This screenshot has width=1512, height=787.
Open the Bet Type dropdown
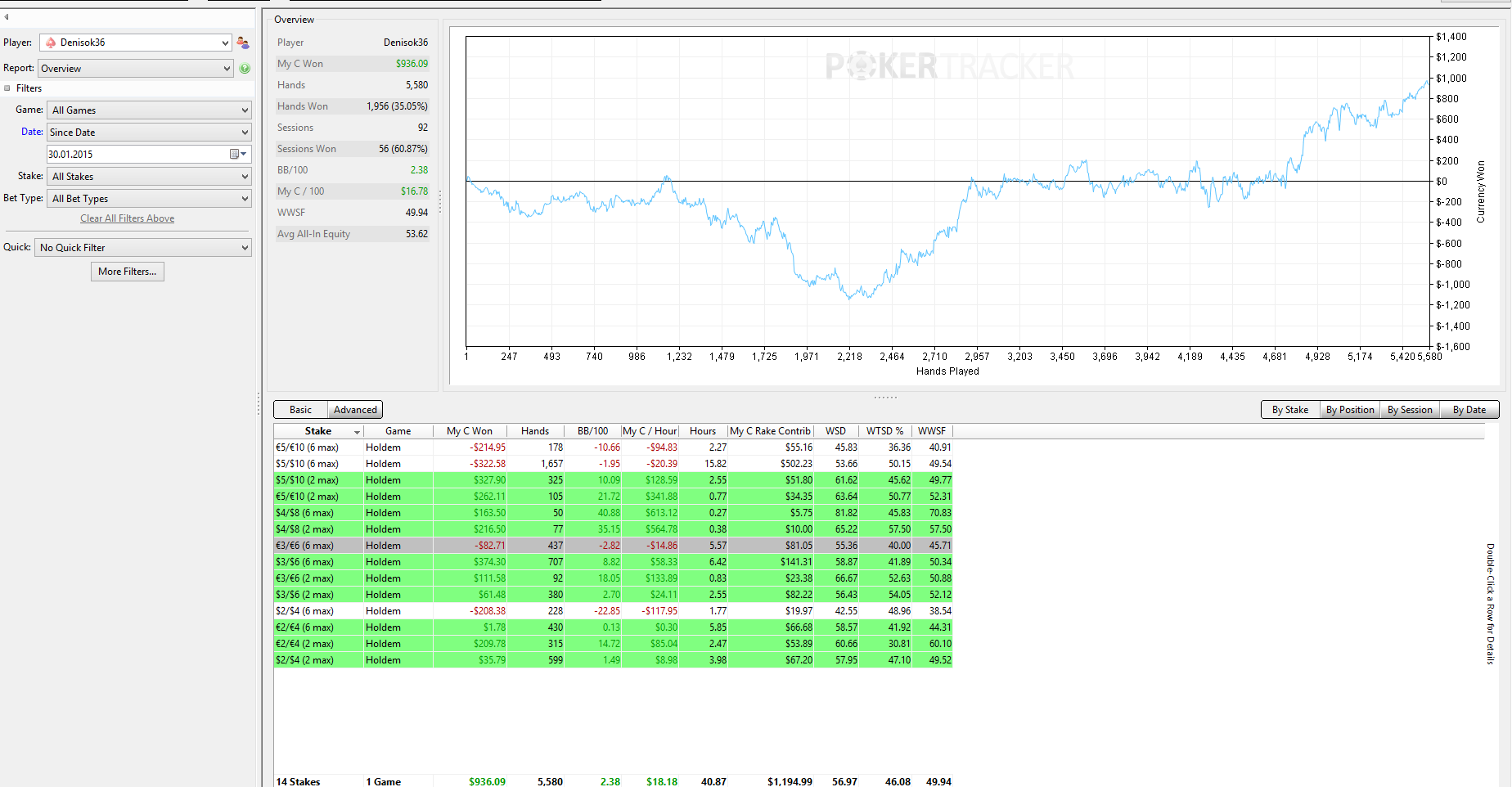[x=150, y=199]
